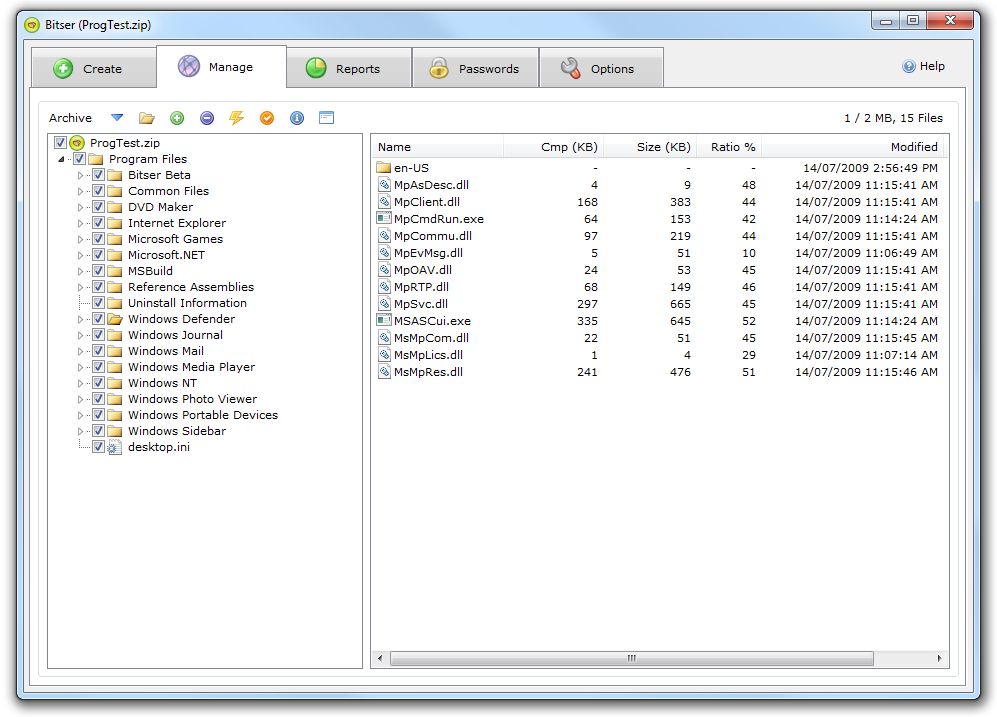This screenshot has height=717, width=997.
Task: Click the MpSvc.dll file icon
Action: click(x=384, y=304)
